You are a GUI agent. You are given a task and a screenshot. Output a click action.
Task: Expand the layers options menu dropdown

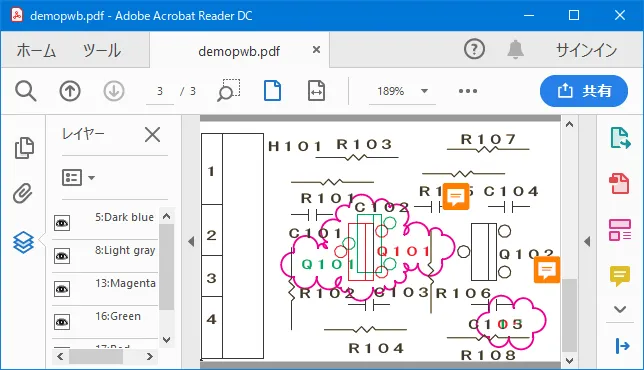click(x=78, y=178)
